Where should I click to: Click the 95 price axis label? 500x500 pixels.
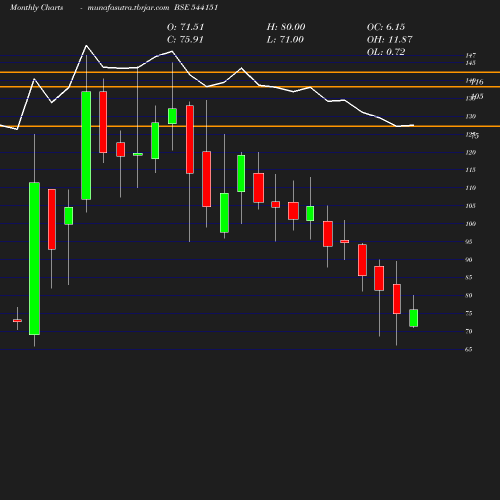(x=469, y=242)
